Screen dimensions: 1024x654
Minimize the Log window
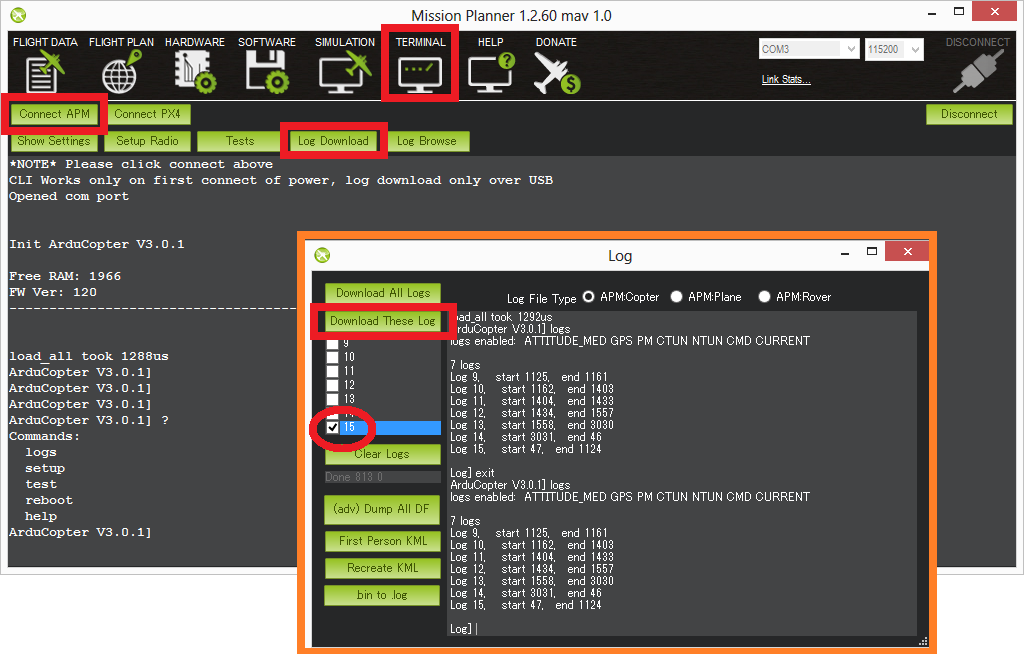tap(845, 252)
